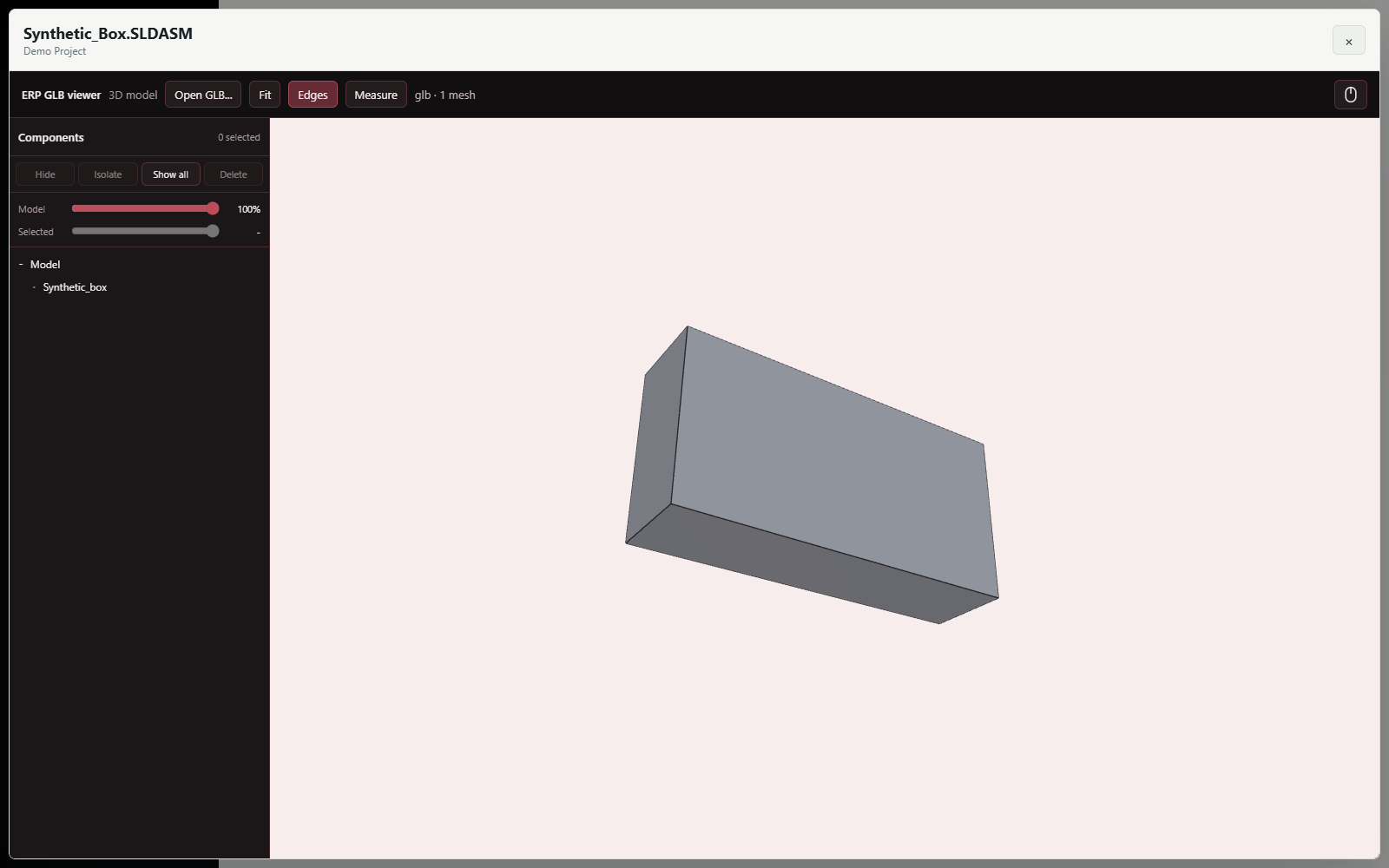Click the 'Components' panel heading
Viewport: 1389px width, 868px height.
tap(51, 137)
